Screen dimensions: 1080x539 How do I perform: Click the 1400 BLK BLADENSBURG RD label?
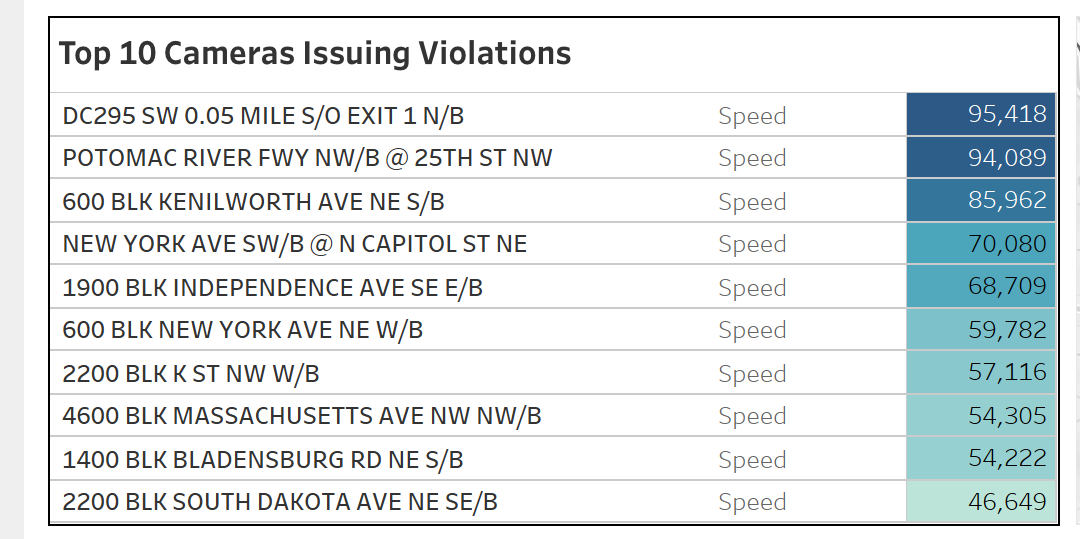point(263,460)
